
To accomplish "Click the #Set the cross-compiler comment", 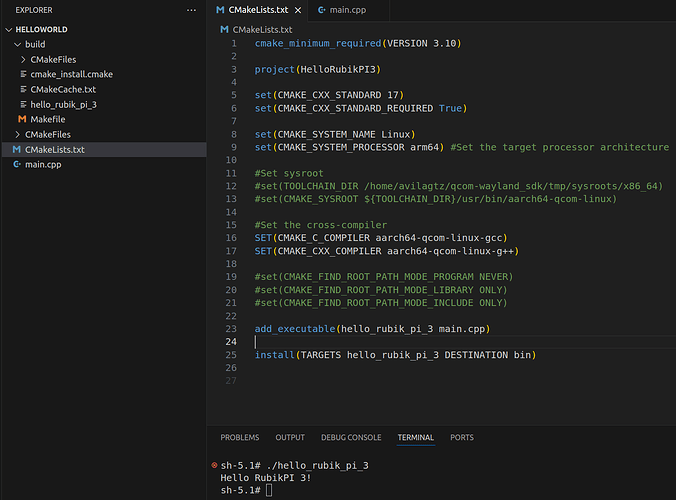I will tap(321, 225).
